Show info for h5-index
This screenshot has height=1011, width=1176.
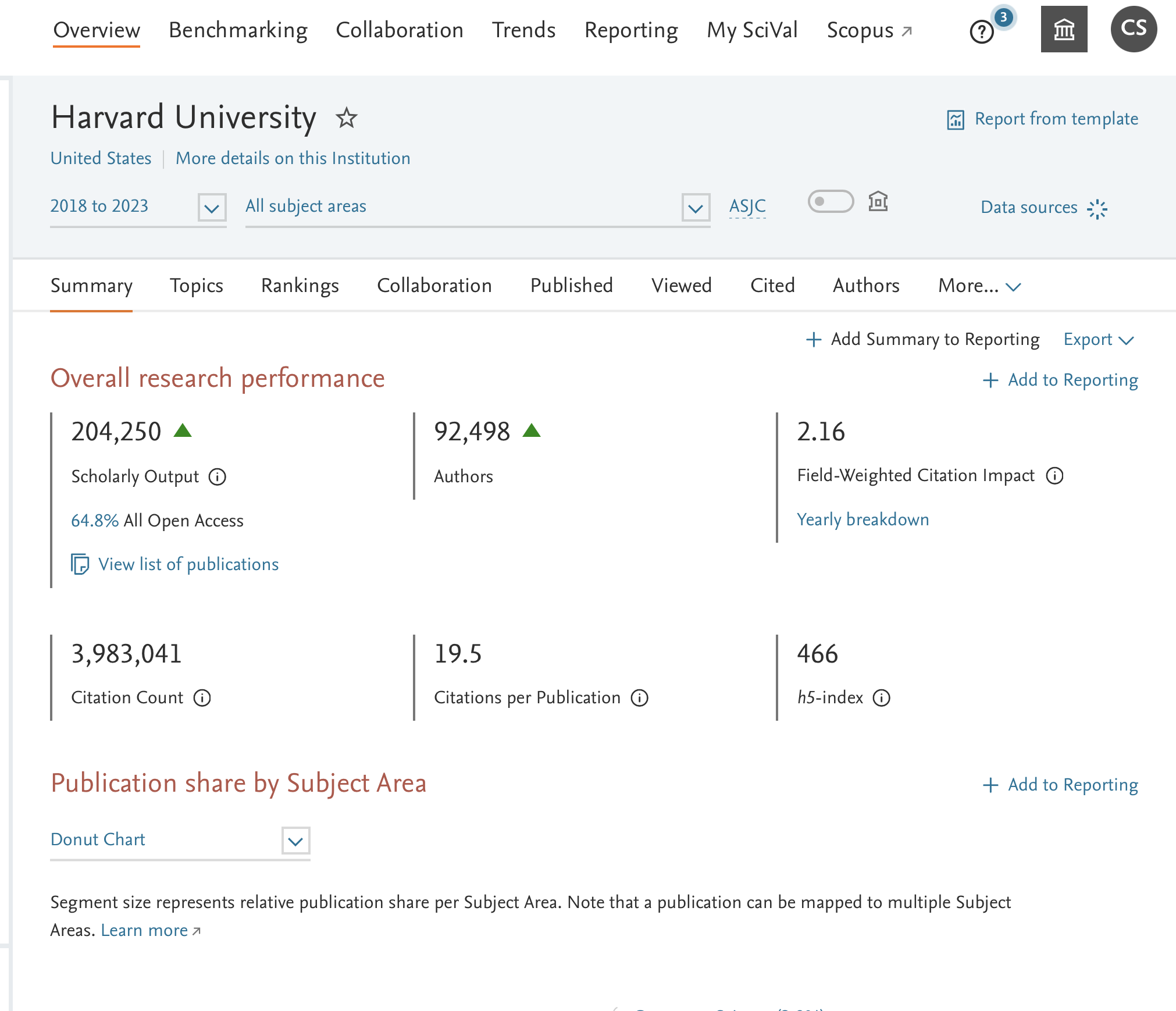(x=882, y=698)
